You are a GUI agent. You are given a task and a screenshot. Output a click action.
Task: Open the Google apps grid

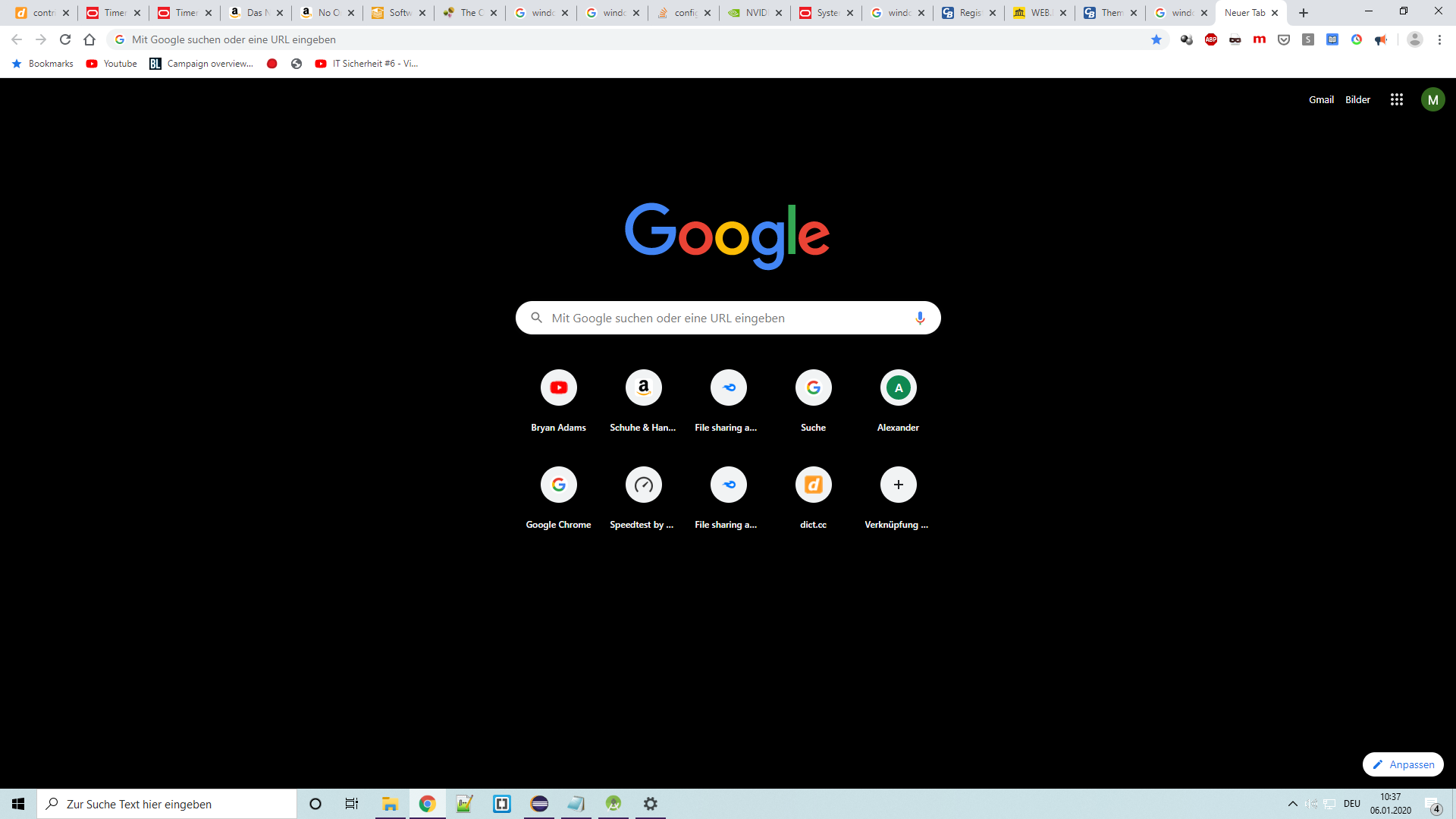pyautogui.click(x=1397, y=99)
